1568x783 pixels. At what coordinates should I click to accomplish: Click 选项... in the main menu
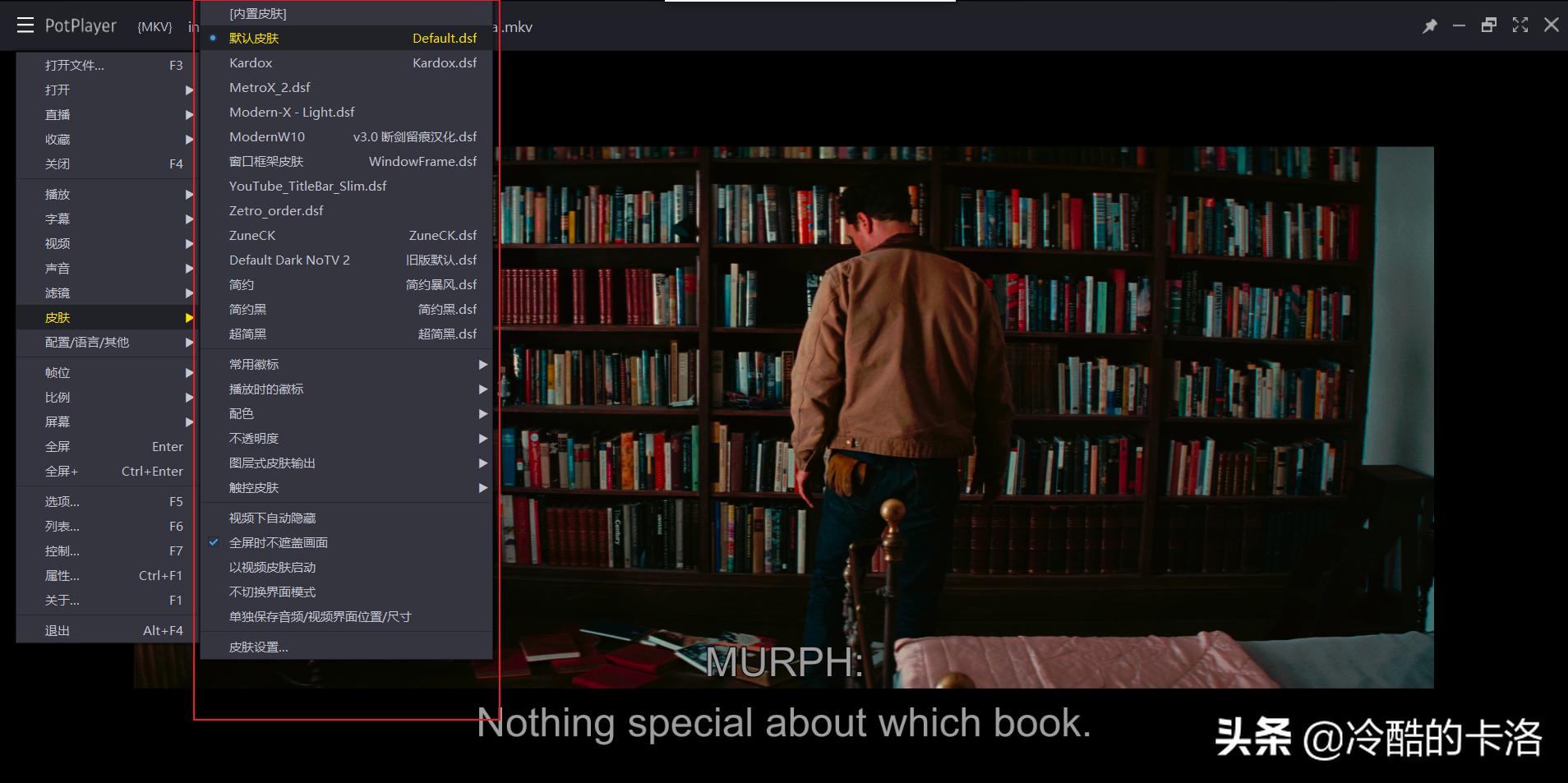coord(107,501)
